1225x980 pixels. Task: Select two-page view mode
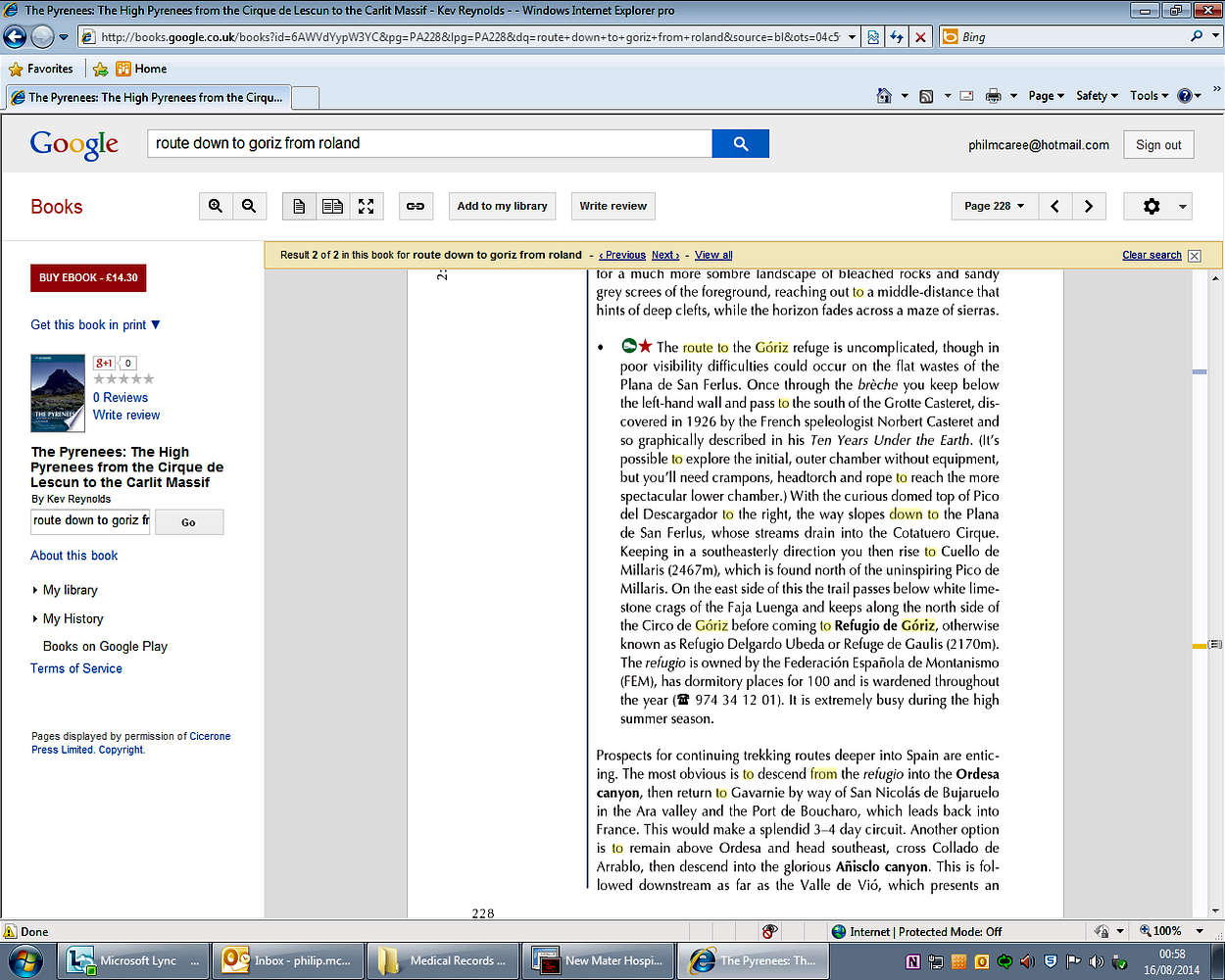coord(332,206)
